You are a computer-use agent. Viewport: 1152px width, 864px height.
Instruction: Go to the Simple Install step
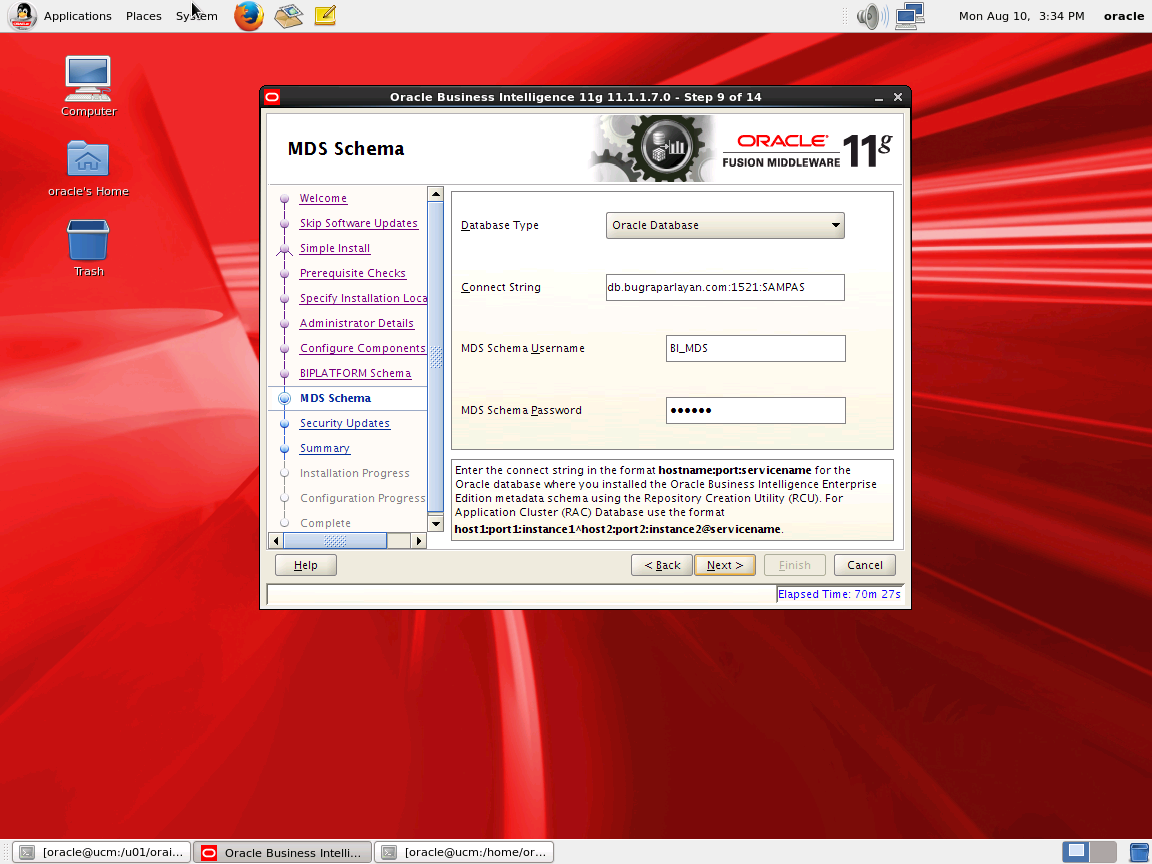335,248
